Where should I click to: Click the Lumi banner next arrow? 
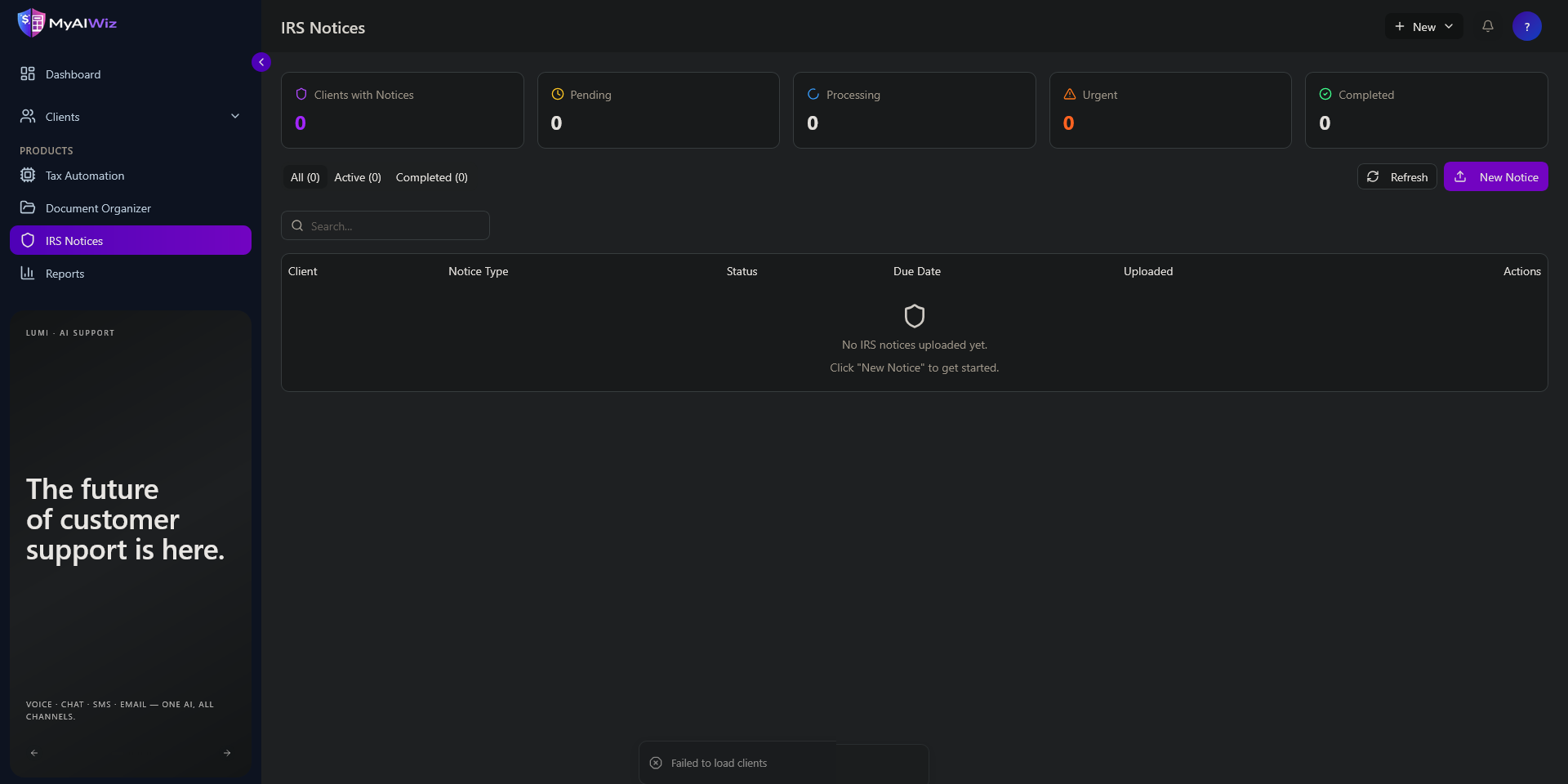point(227,753)
